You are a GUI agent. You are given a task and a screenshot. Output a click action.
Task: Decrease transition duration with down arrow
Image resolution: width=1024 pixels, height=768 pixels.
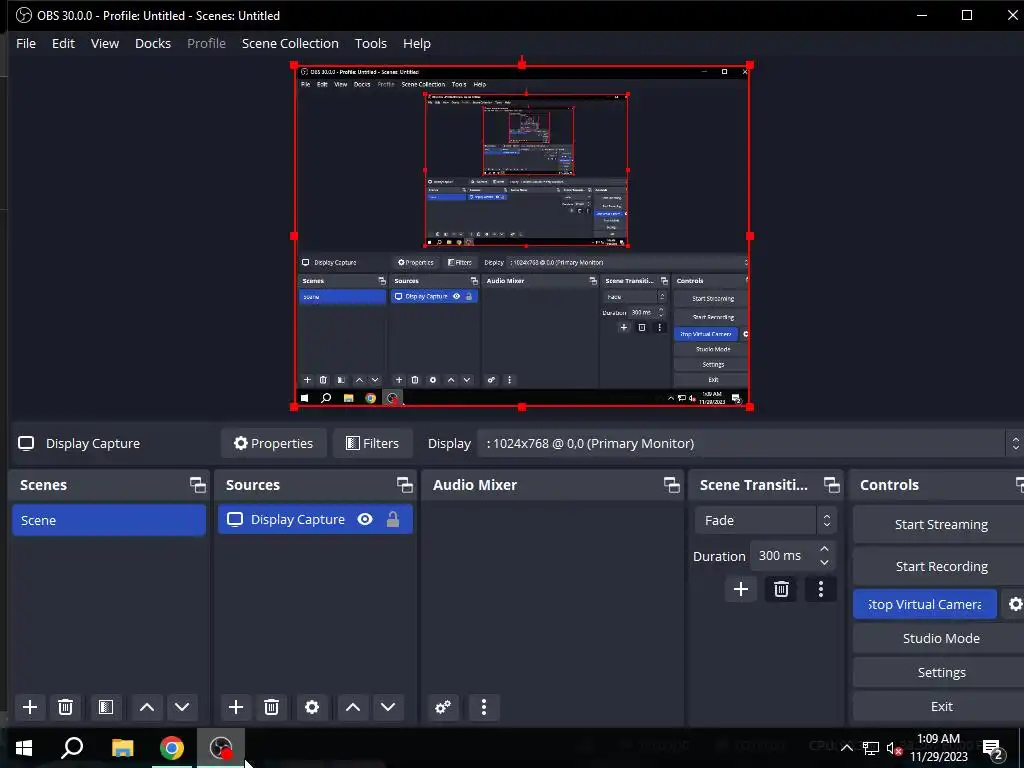pyautogui.click(x=824, y=562)
